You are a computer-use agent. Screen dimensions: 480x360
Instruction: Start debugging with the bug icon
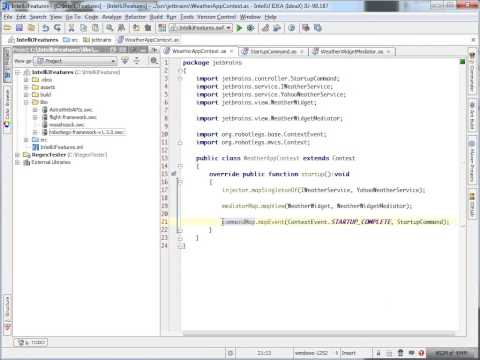coord(251,28)
